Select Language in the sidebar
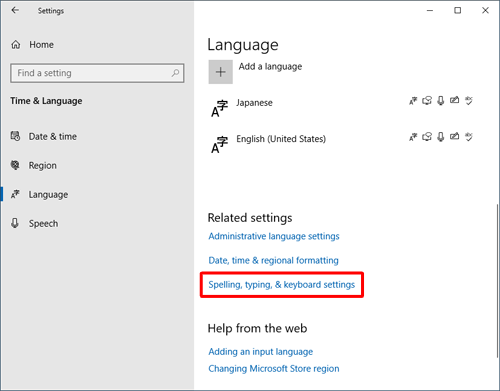 (x=48, y=194)
